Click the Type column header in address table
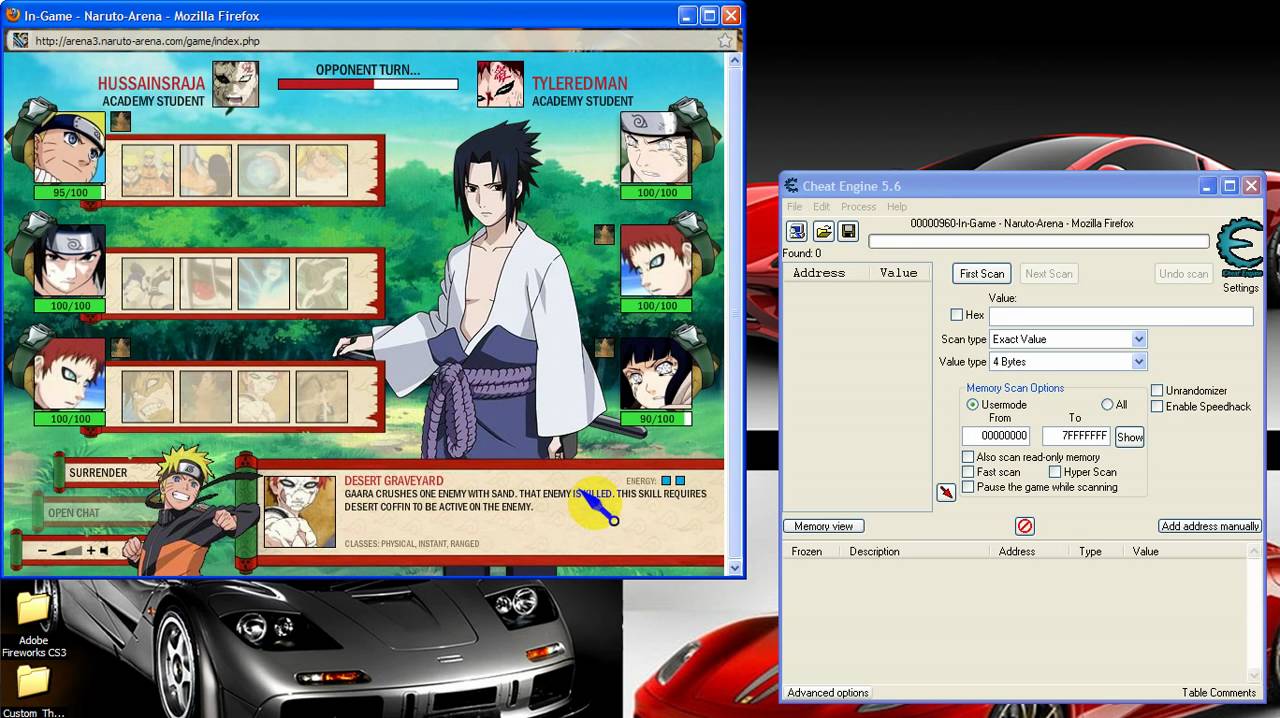 1090,551
